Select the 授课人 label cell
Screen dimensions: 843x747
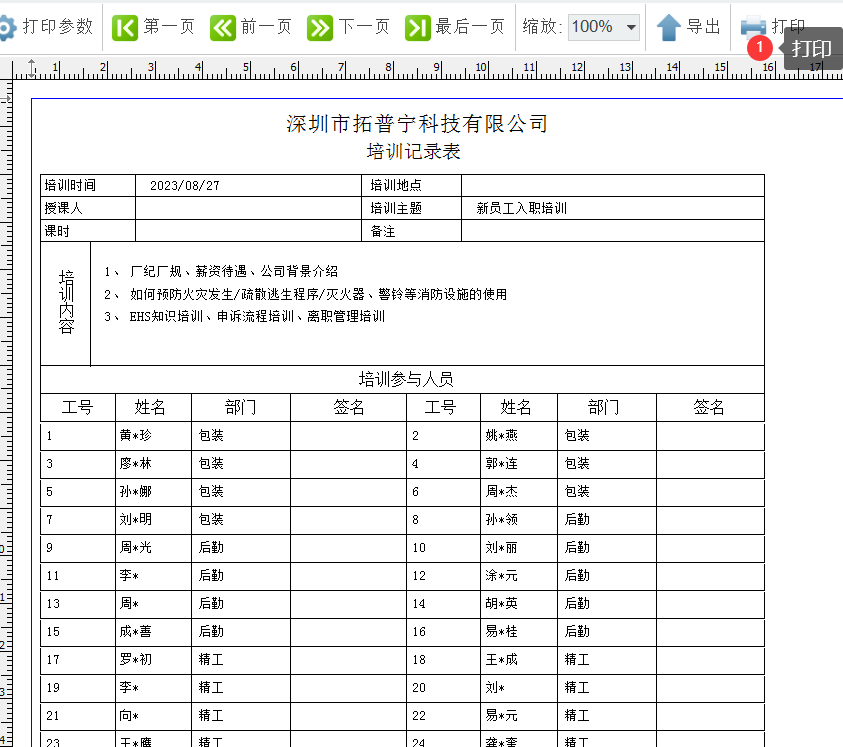[88, 208]
